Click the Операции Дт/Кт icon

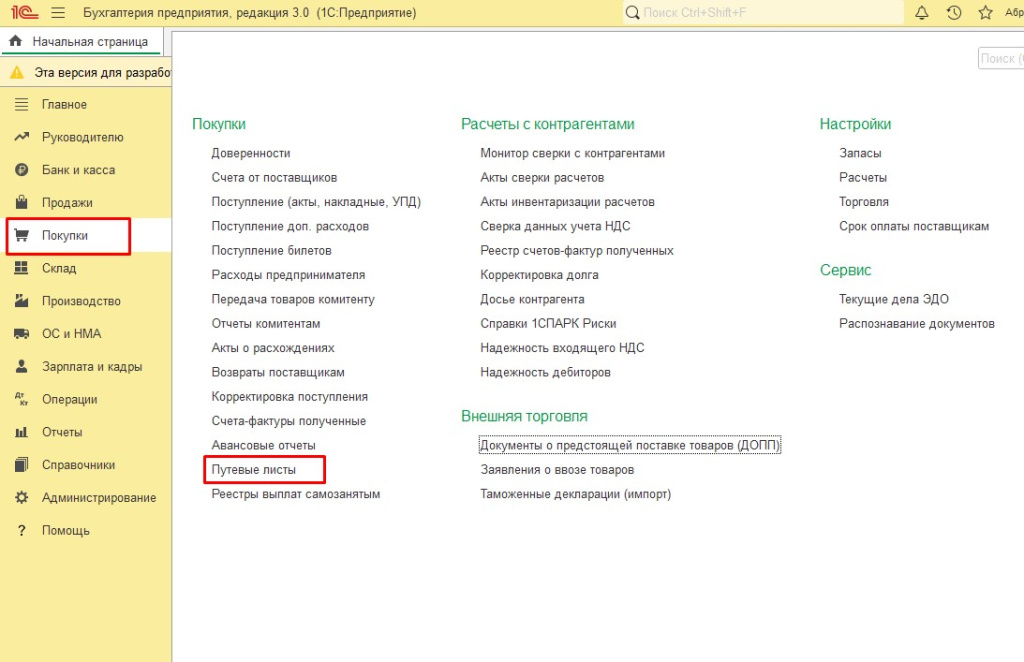(x=22, y=399)
